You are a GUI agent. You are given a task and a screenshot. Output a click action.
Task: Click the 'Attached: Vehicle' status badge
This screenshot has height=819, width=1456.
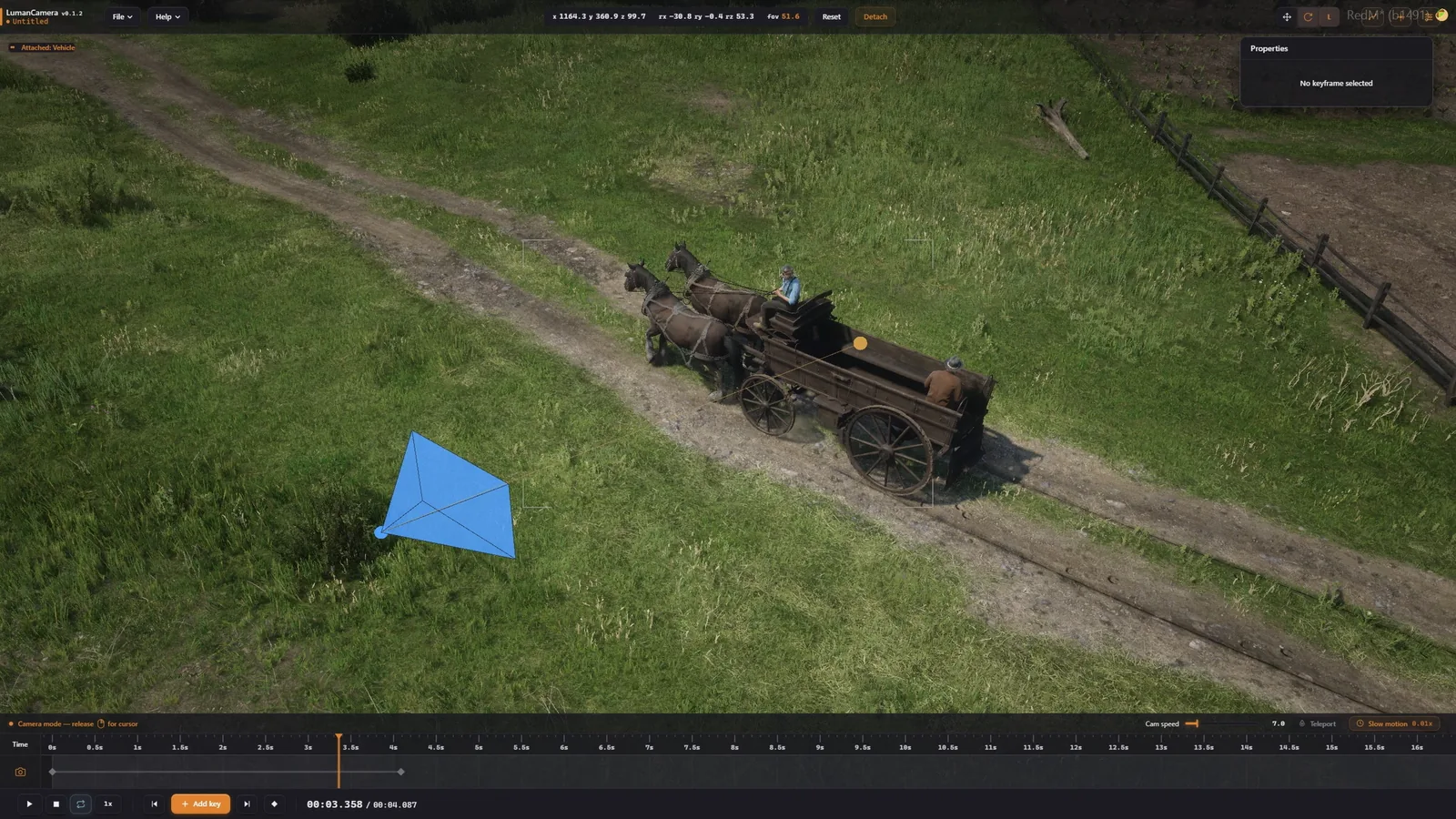[43, 47]
